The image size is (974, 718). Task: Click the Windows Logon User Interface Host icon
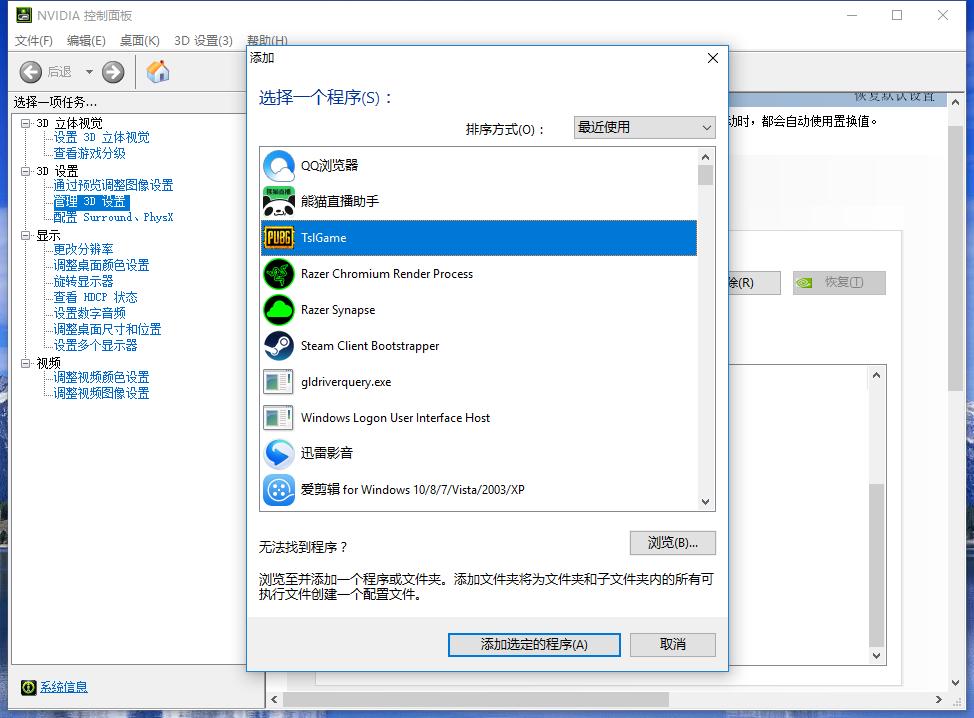coord(278,418)
